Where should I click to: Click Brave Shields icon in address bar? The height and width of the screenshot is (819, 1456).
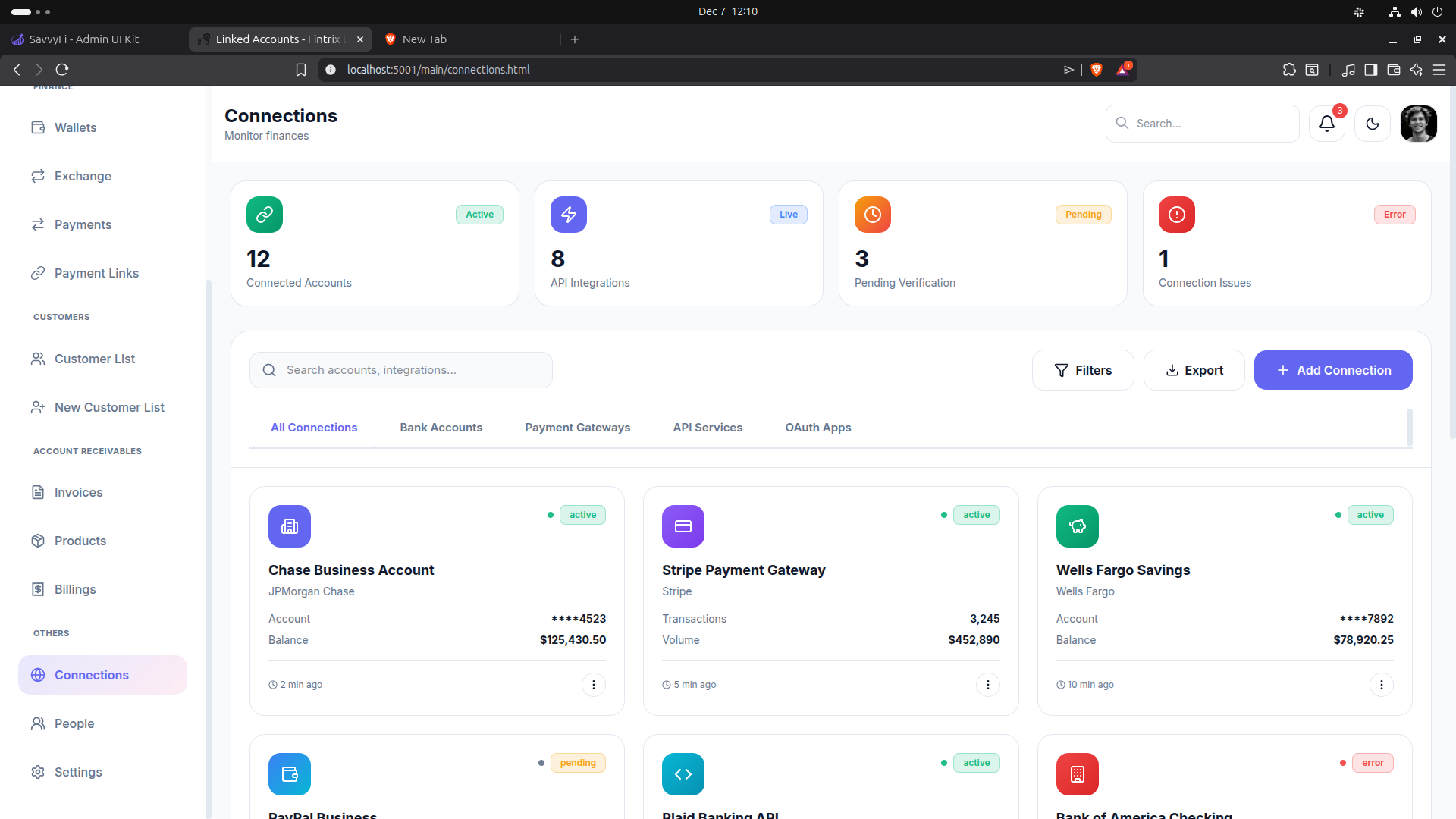1096,70
